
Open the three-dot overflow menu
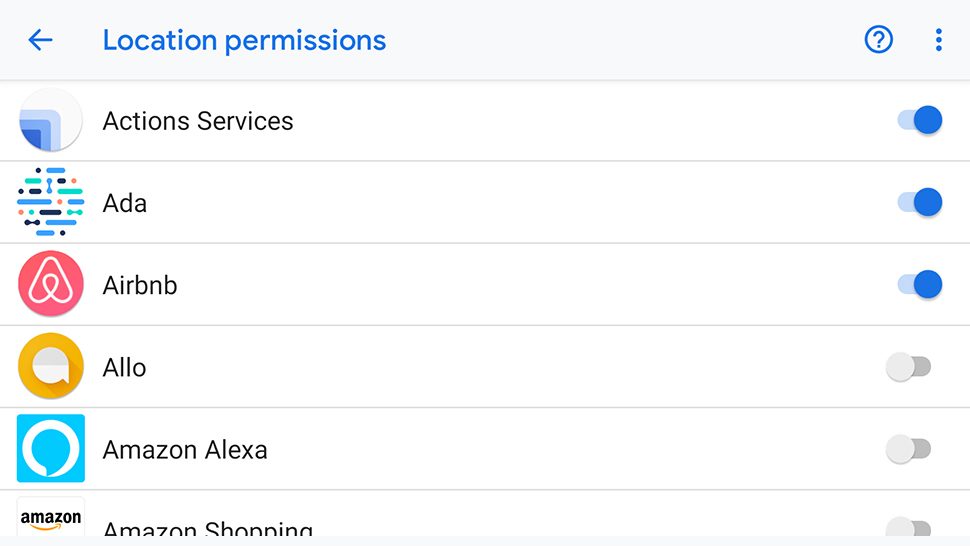pos(938,40)
